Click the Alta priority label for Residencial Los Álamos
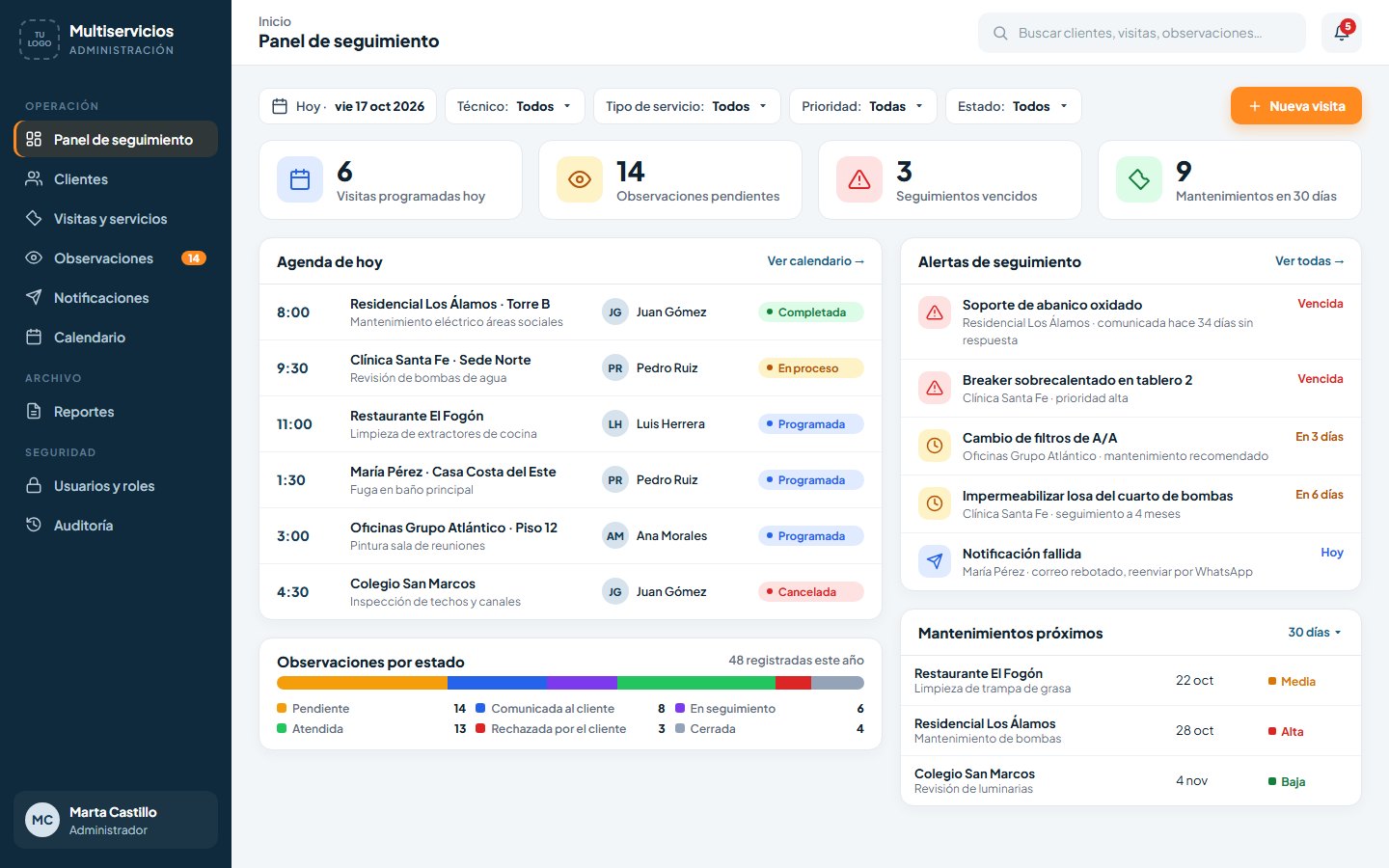Viewport: 1389px width, 868px height. pos(1286,732)
